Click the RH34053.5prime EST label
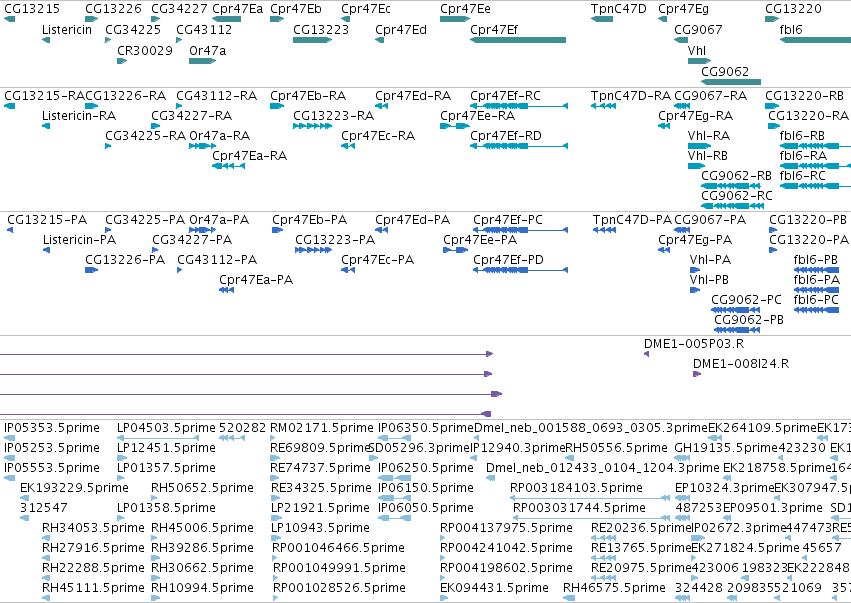Image resolution: width=851 pixels, height=603 pixels. [93, 528]
